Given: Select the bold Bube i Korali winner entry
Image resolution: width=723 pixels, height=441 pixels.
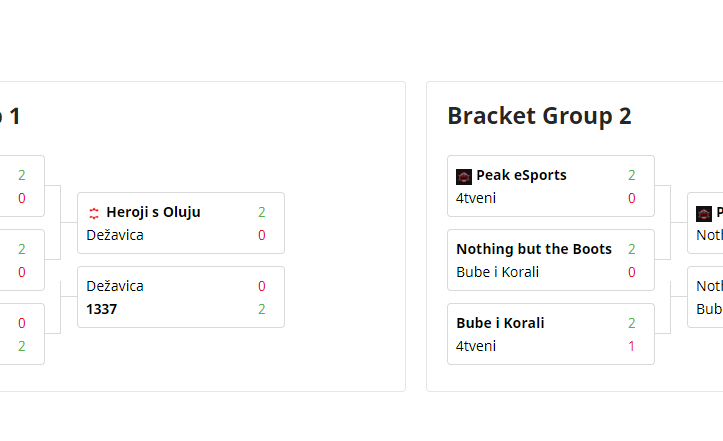Looking at the screenshot, I should [500, 323].
